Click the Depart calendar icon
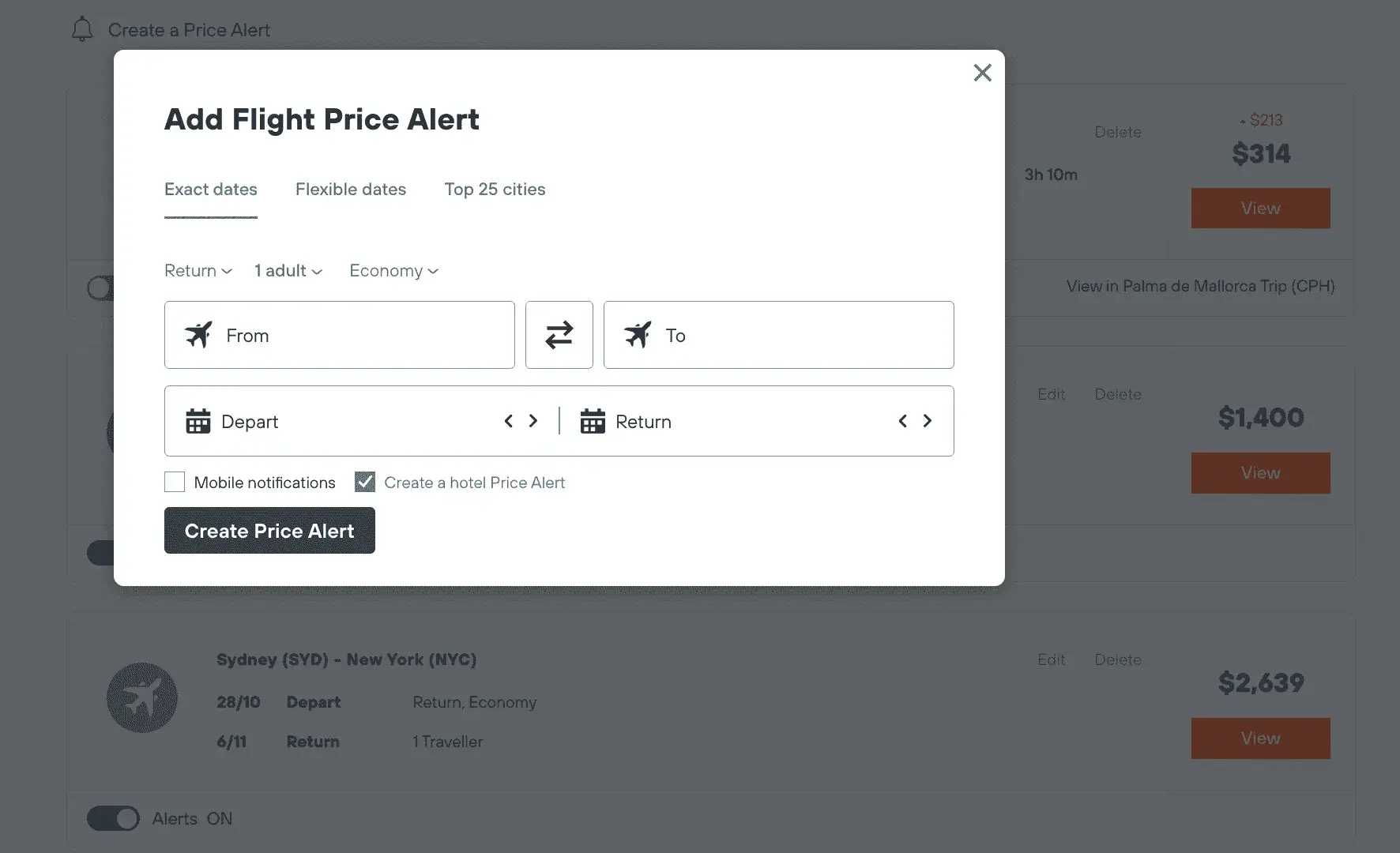1400x853 pixels. [x=198, y=421]
